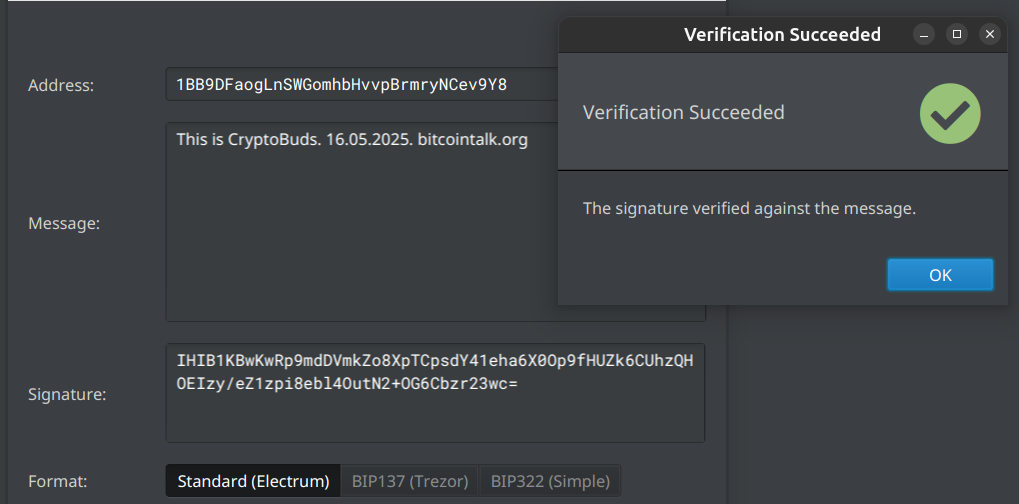Click the signature string starting with IHIB1KBw
The image size is (1019, 504).
tap(435, 372)
